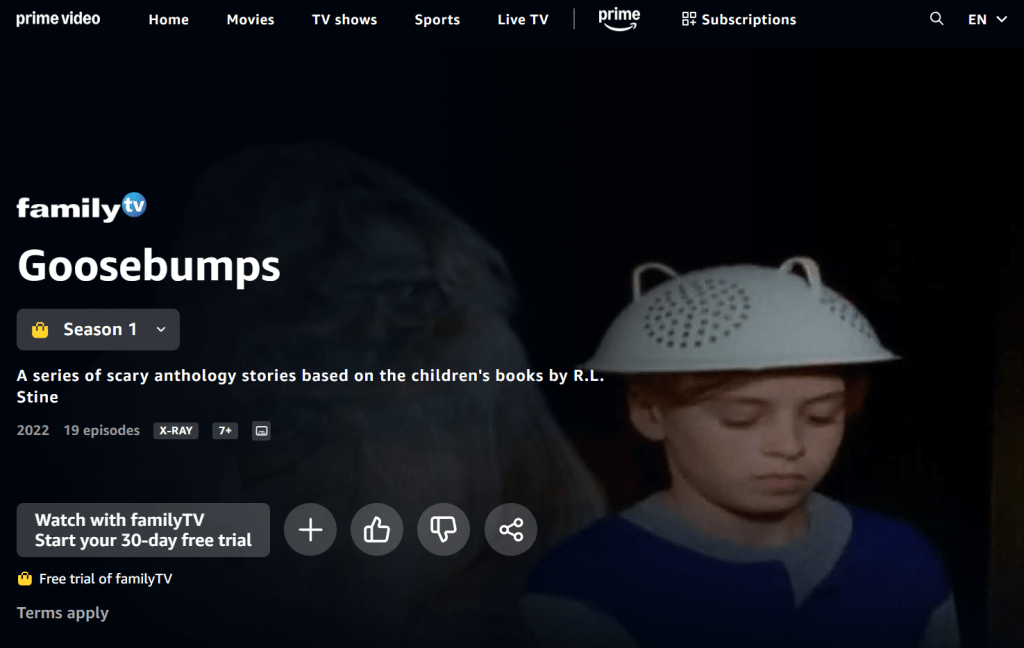
Task: Open the Terms apply link
Action: 63,613
